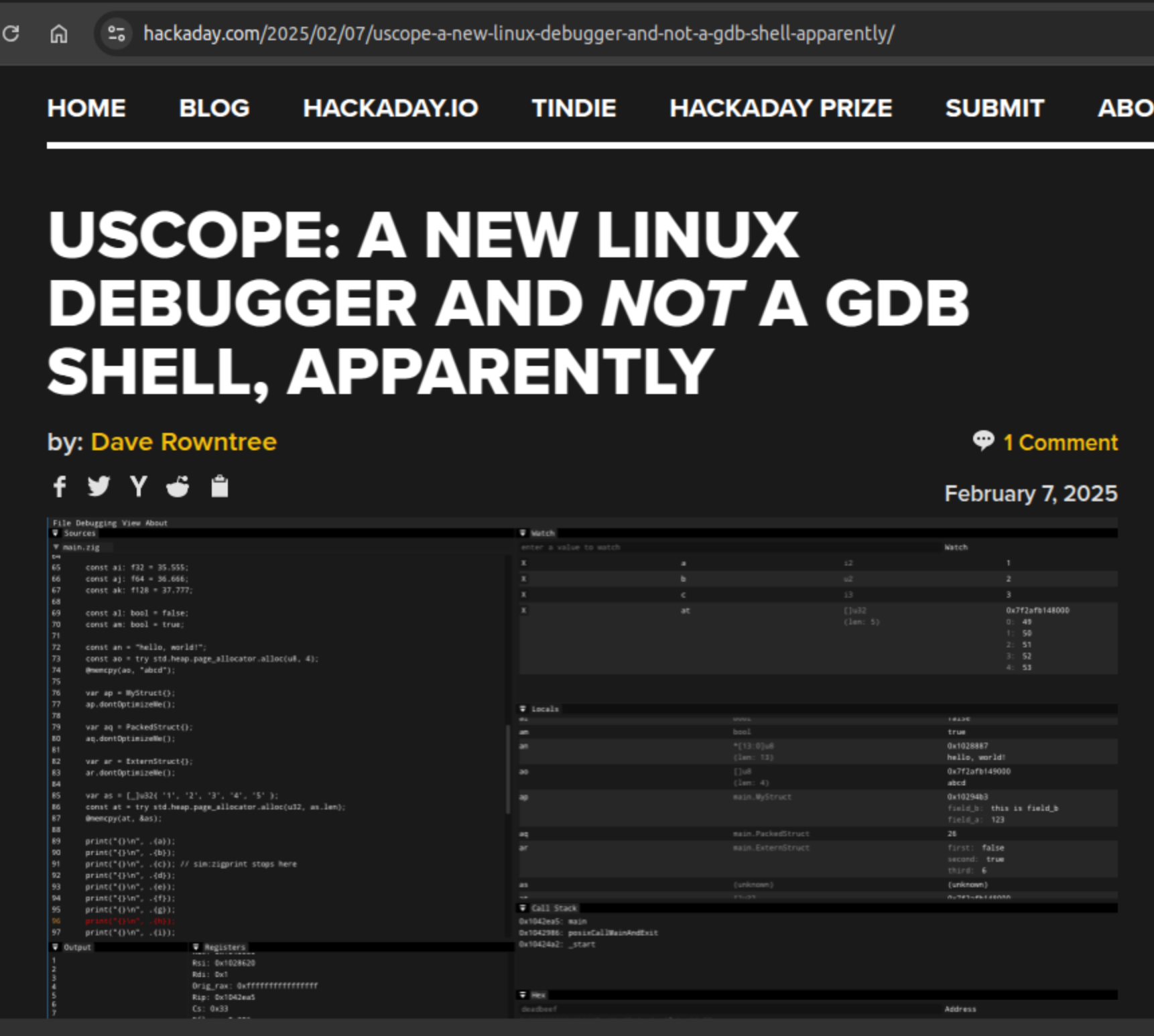This screenshot has height=1036, width=1154.
Task: Open the HOME nav link
Action: pyautogui.click(x=86, y=108)
